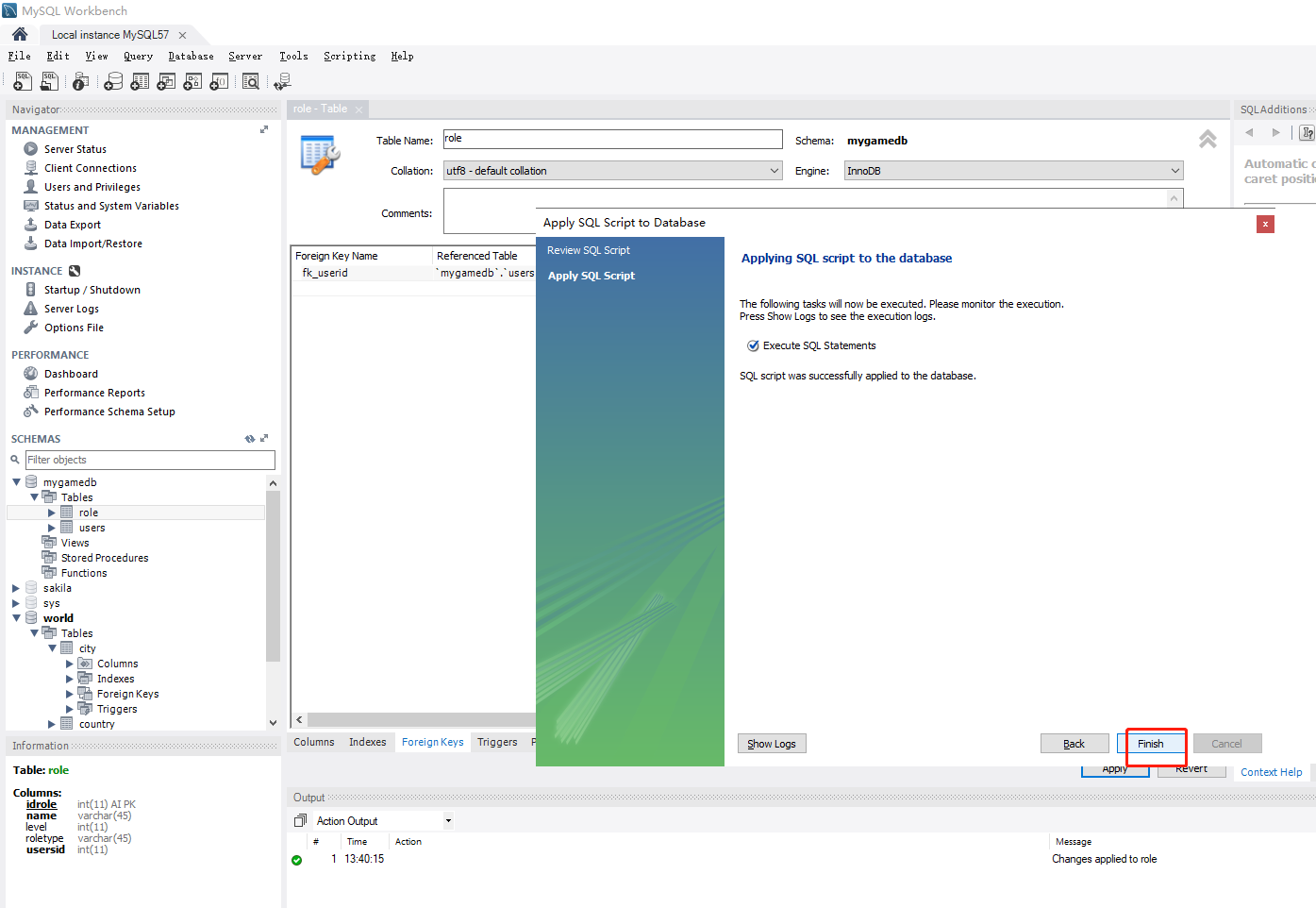The width and height of the screenshot is (1316, 908).
Task: Open the File menu
Action: pos(20,57)
